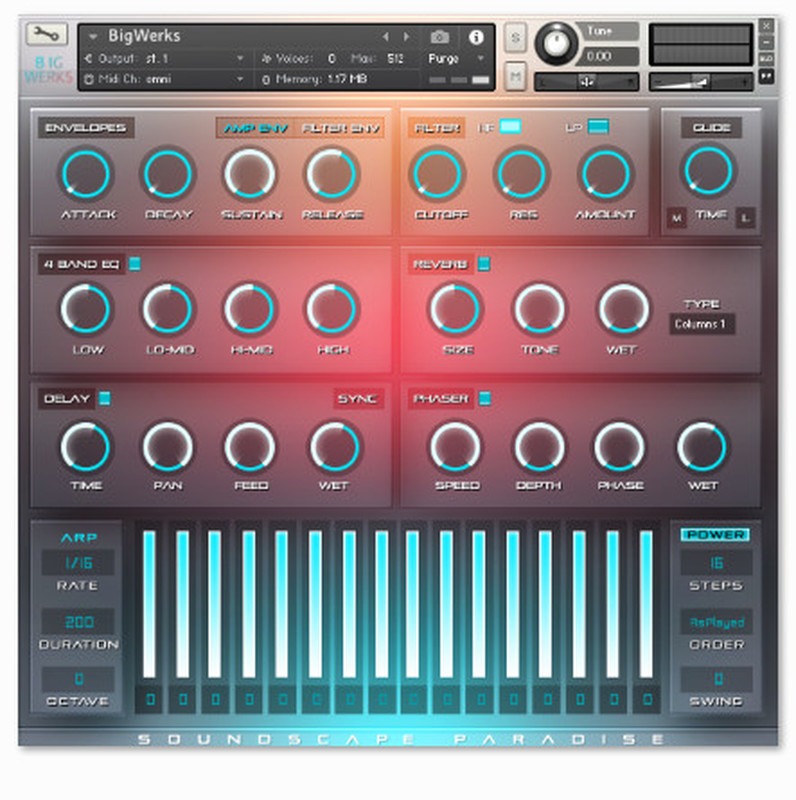Toggle the HP filter switch
The image size is (796, 800).
pyautogui.click(x=510, y=127)
